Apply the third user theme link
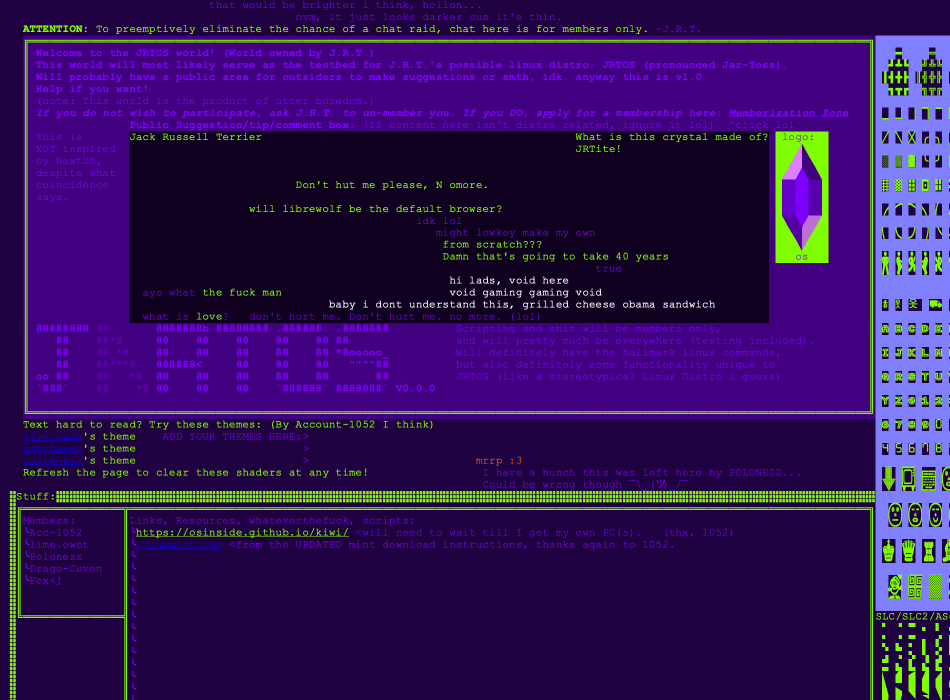Screen dimensions: 950x700 pyautogui.click(x=52, y=461)
